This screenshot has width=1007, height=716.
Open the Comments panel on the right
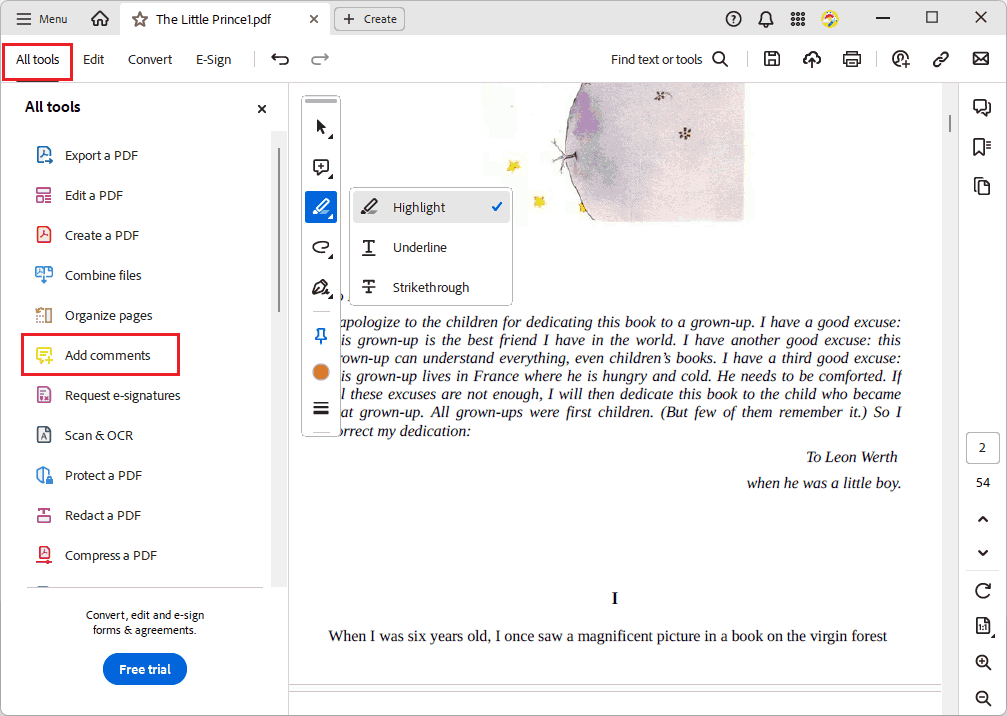(983, 106)
